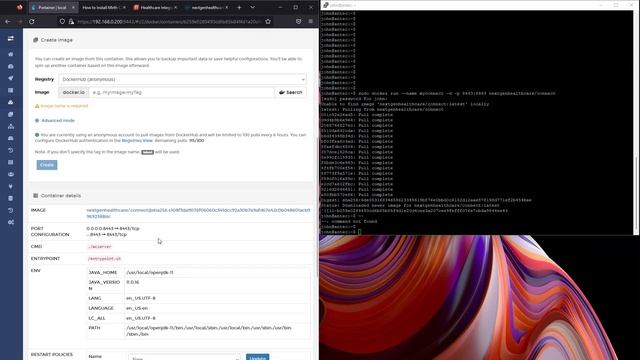Close the Healthcare Integ tab

point(176,7)
